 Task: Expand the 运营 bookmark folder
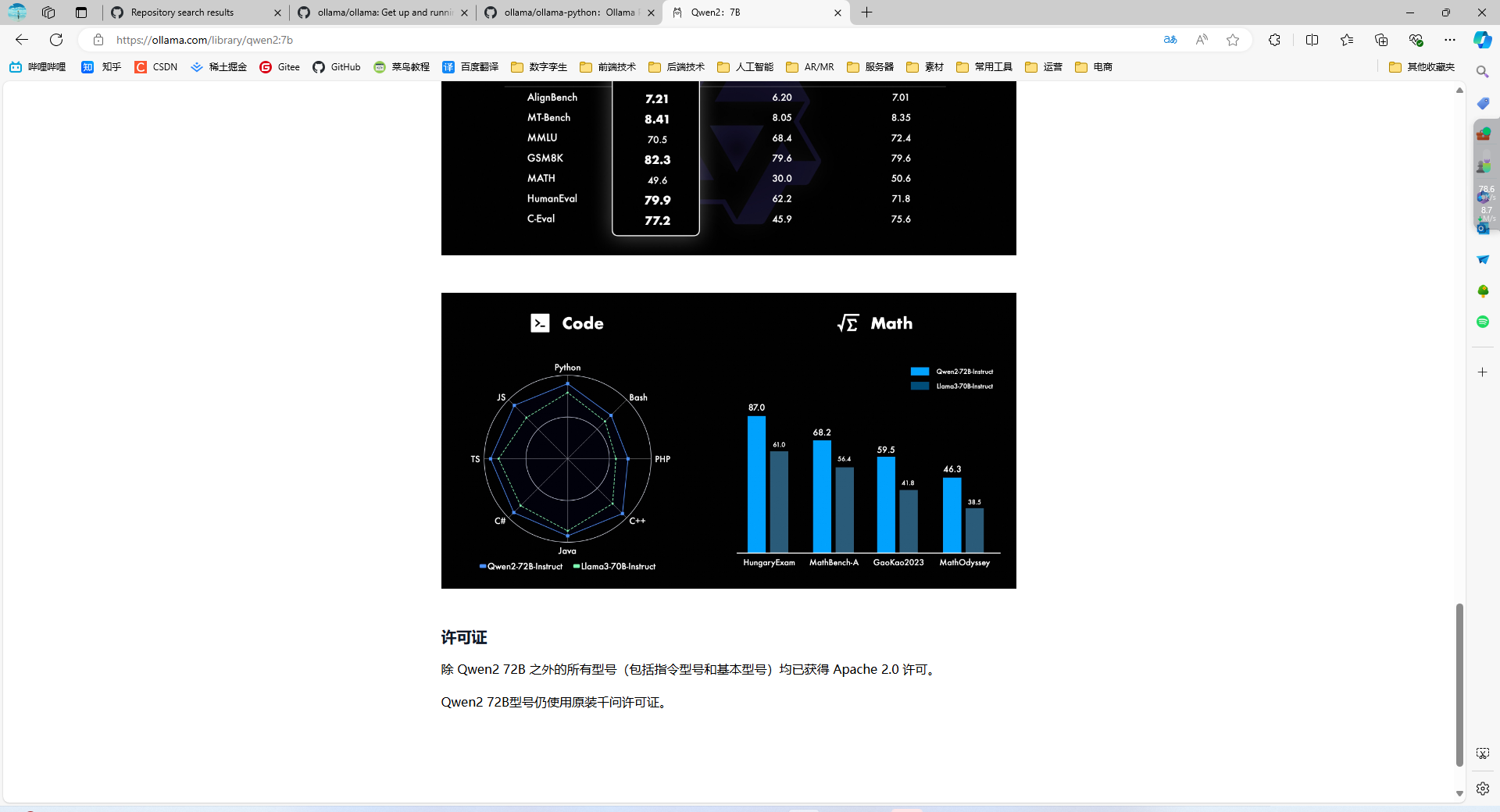pos(1044,67)
